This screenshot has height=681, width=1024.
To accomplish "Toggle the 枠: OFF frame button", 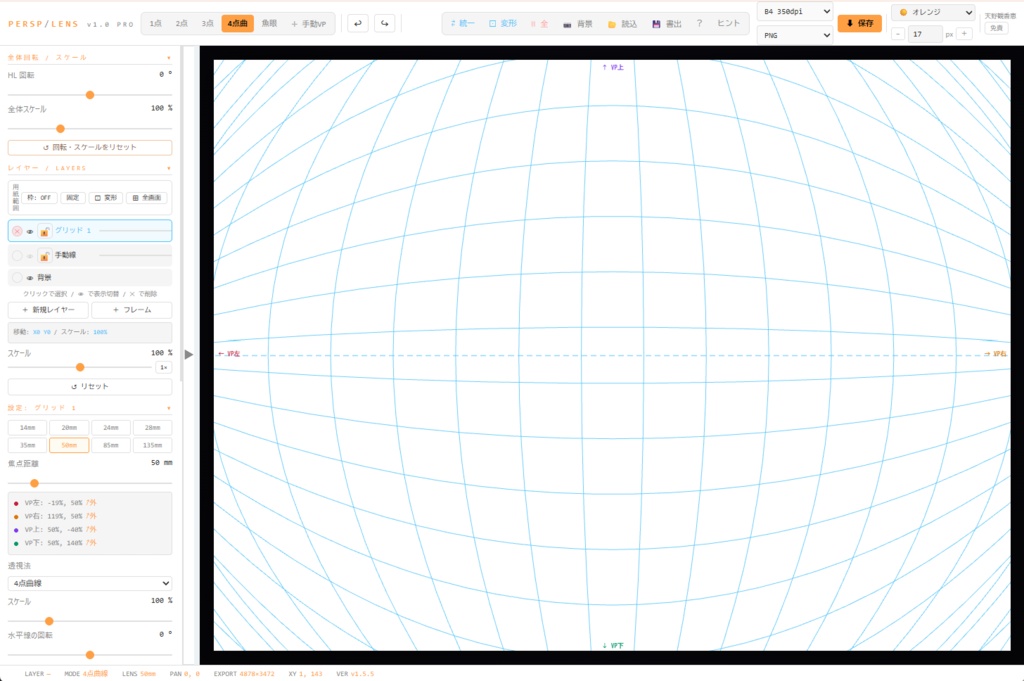I will coord(39,198).
